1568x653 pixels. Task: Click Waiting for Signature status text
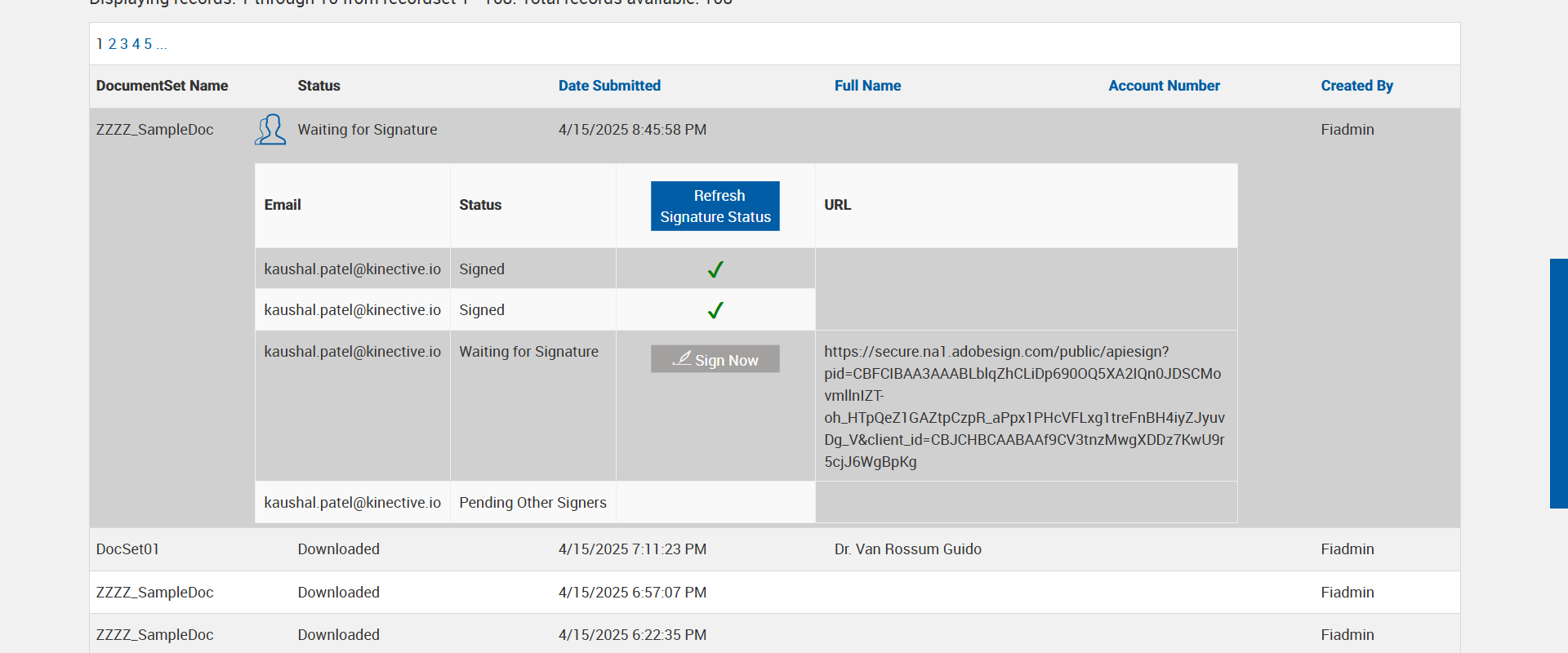point(367,130)
